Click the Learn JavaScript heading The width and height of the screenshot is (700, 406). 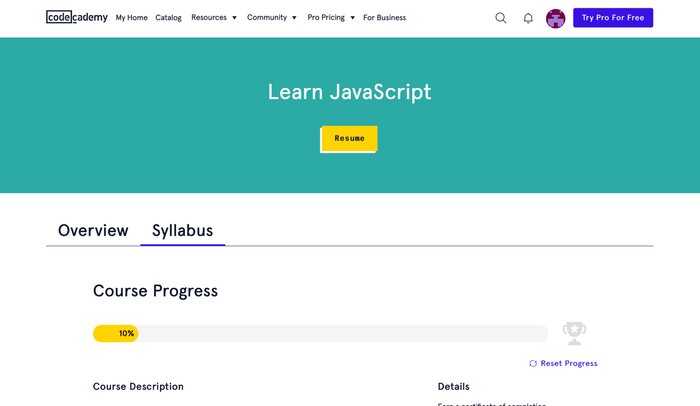(x=349, y=92)
